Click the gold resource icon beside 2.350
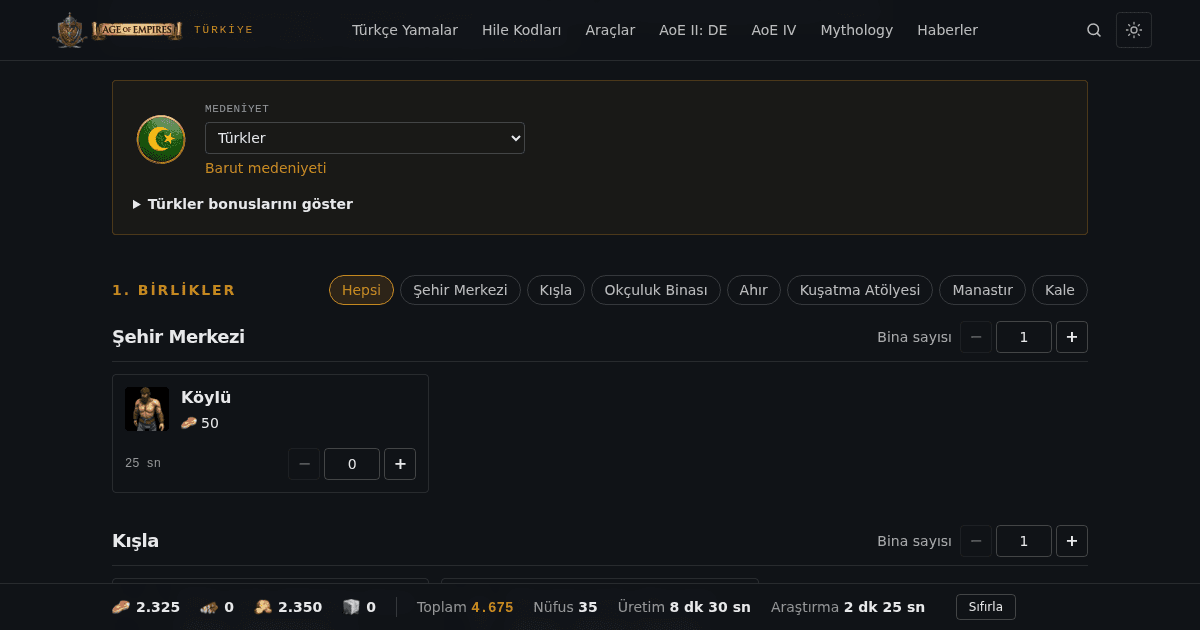This screenshot has height=630, width=1200. [263, 607]
